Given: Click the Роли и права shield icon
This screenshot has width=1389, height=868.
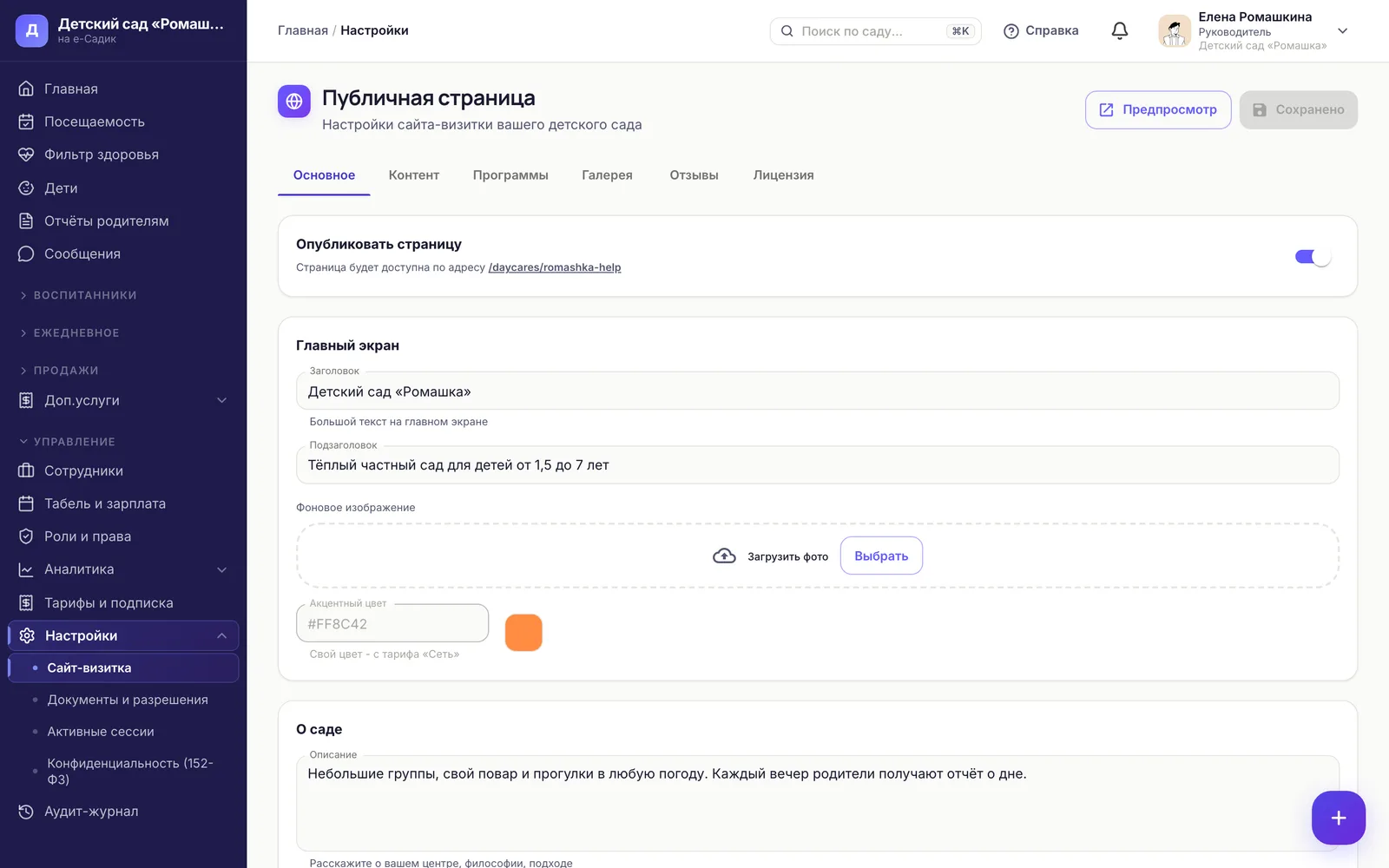Looking at the screenshot, I should coord(26,536).
